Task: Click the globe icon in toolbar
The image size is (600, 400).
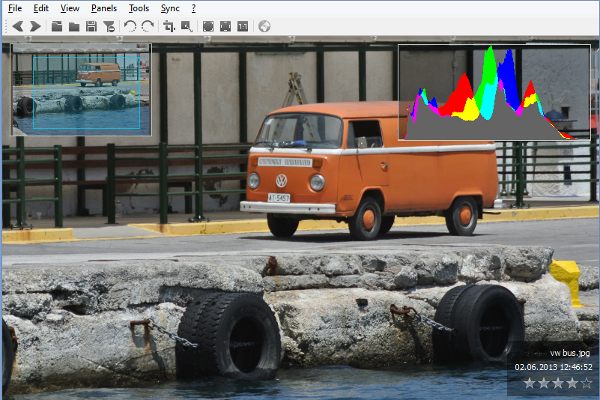Action: (x=264, y=26)
